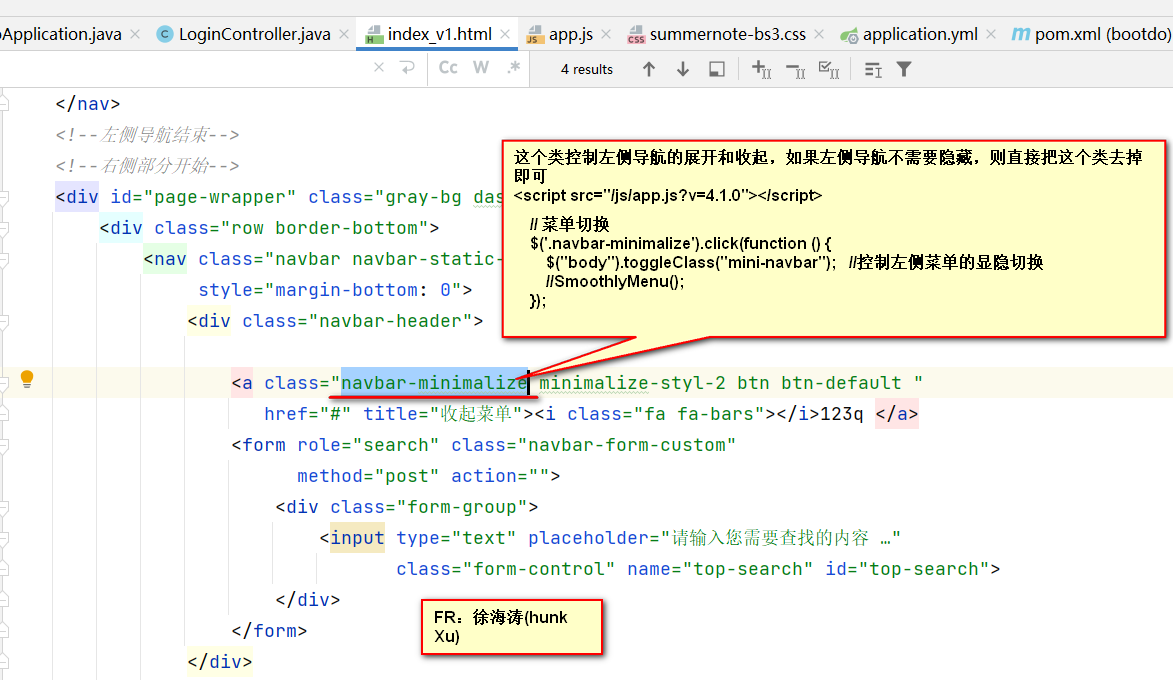This screenshot has height=680, width=1173.
Task: Click the yellow lightbulb intention icon
Action: (27, 379)
